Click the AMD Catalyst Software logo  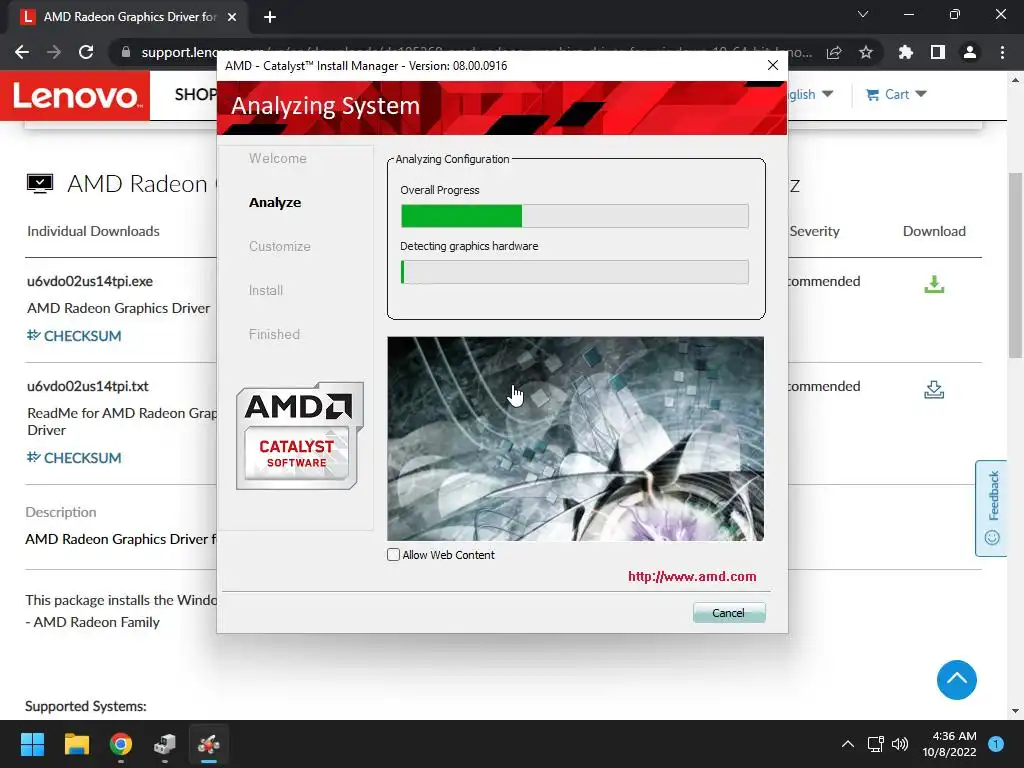coord(299,436)
